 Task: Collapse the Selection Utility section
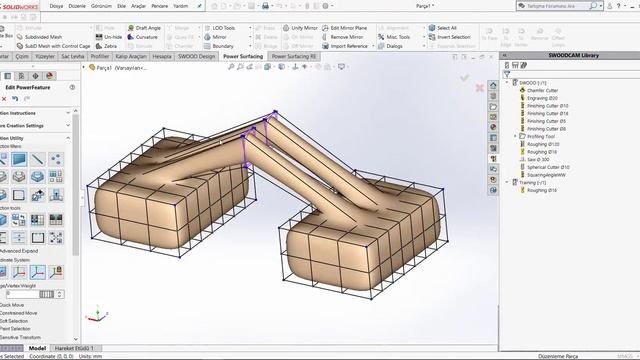coord(68,138)
